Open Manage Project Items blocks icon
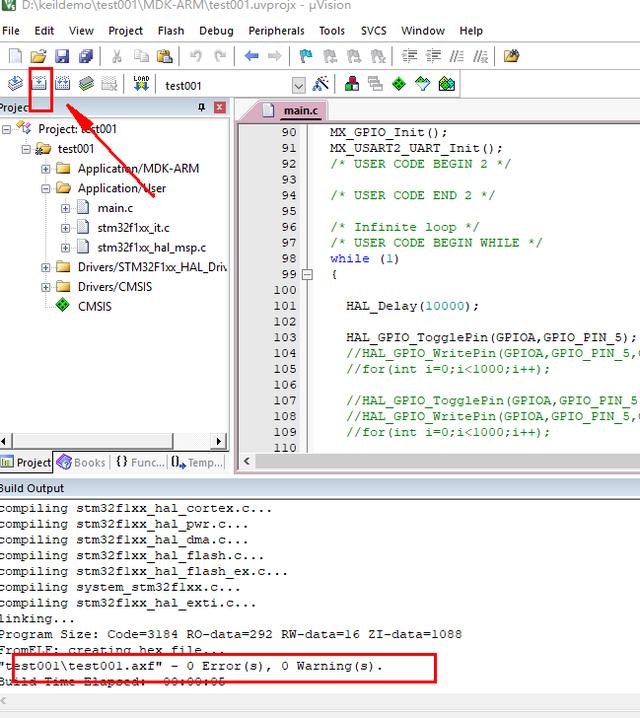The width and height of the screenshot is (640, 718). (352, 84)
